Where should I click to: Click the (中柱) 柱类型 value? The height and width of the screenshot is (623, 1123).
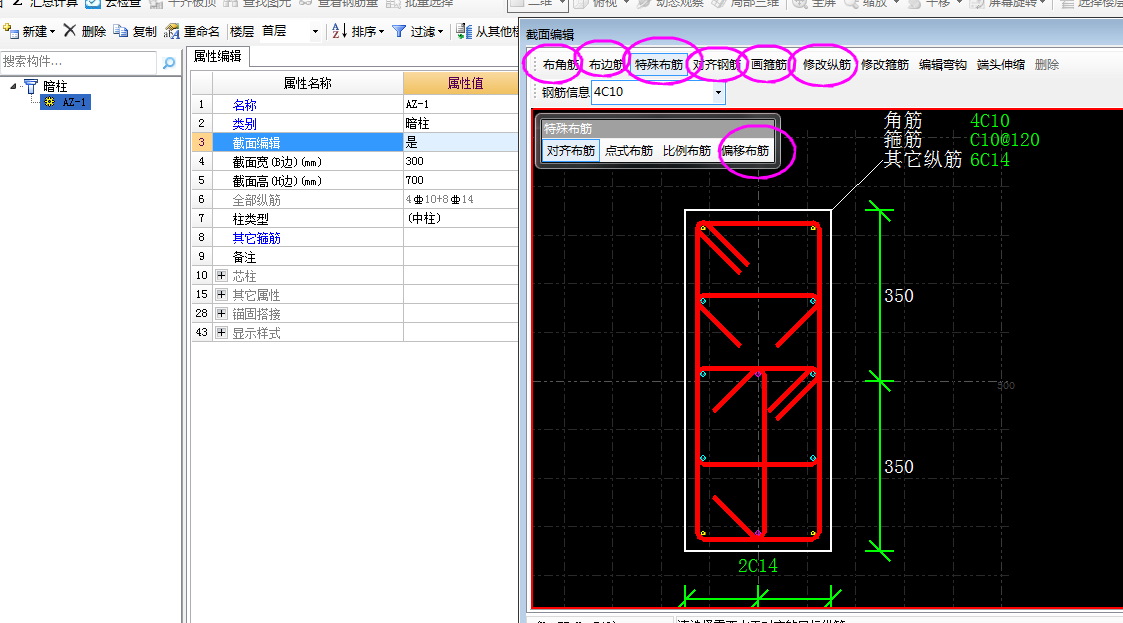(461, 218)
